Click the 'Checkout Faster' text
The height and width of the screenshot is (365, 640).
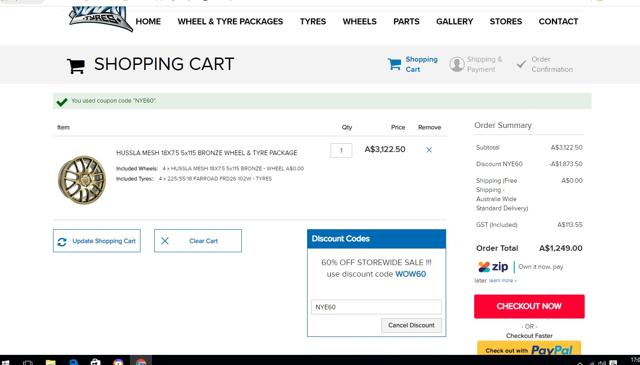pos(529,336)
